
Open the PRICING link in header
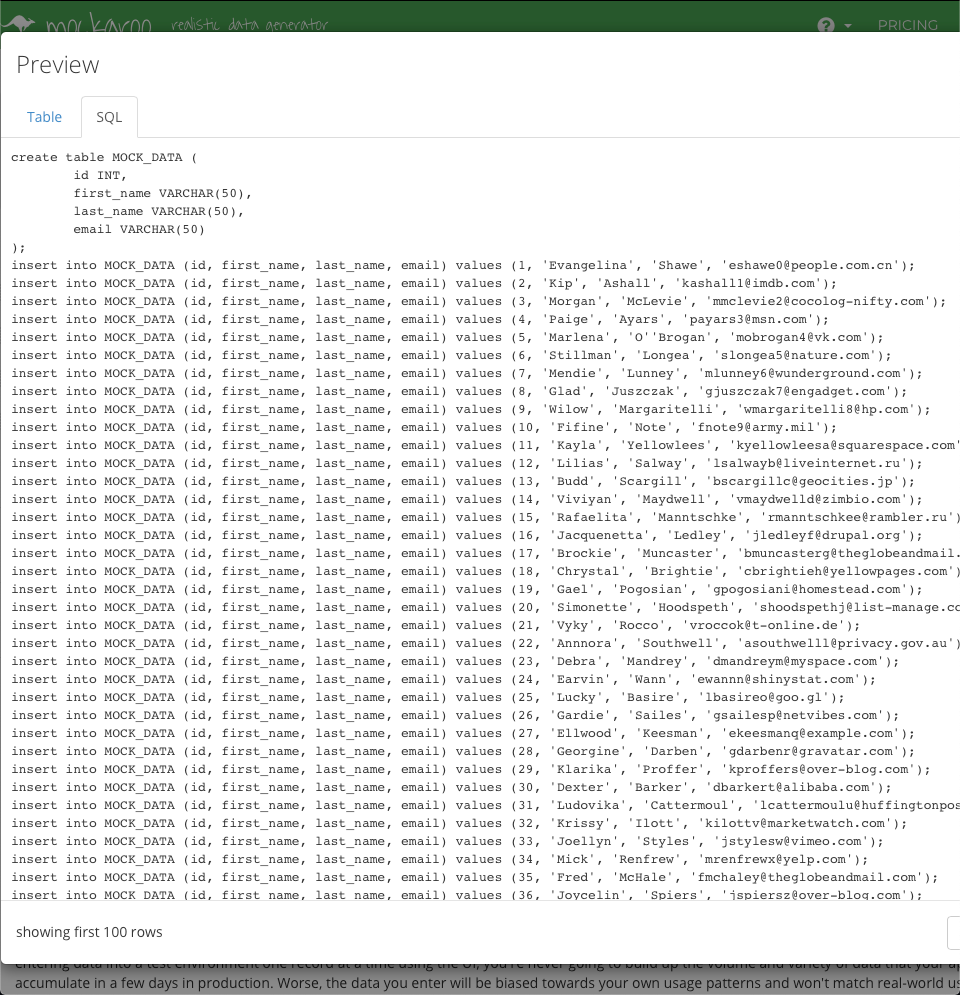click(x=907, y=25)
